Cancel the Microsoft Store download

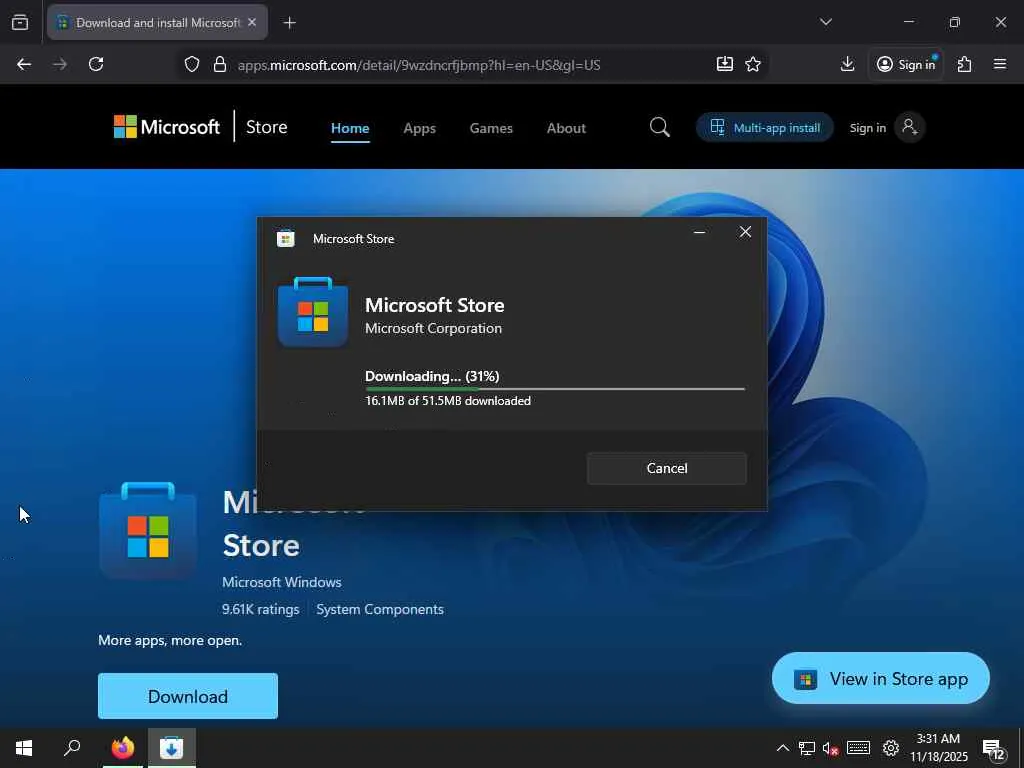[667, 468]
